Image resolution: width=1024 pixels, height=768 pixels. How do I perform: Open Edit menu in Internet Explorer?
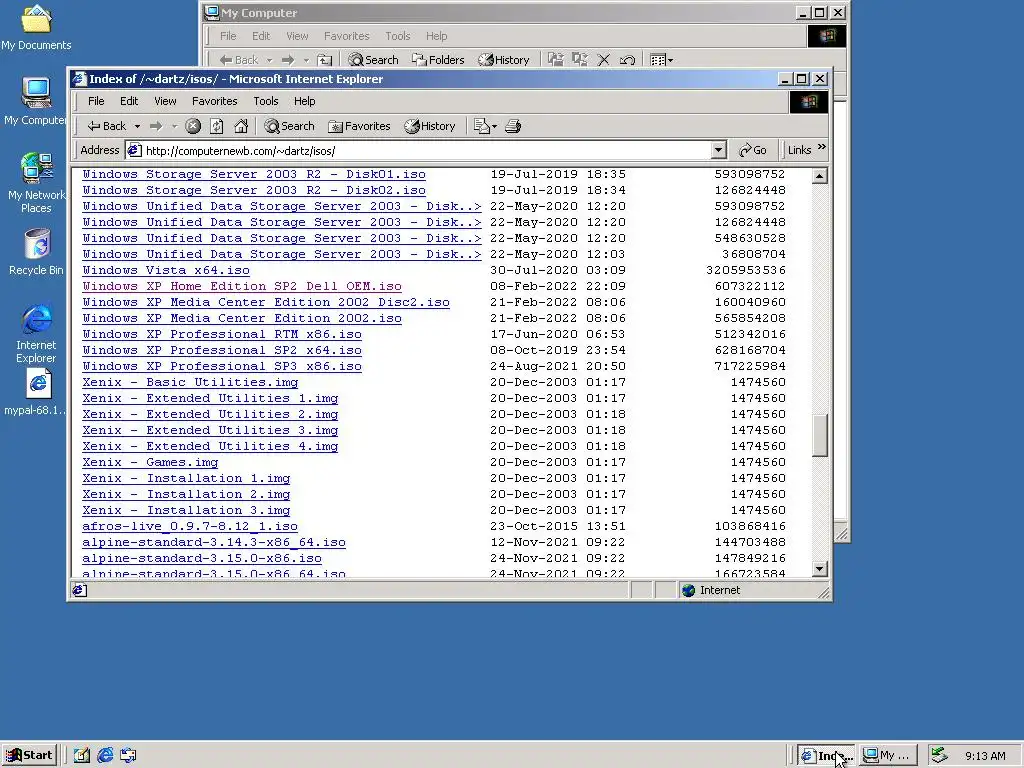pos(129,101)
